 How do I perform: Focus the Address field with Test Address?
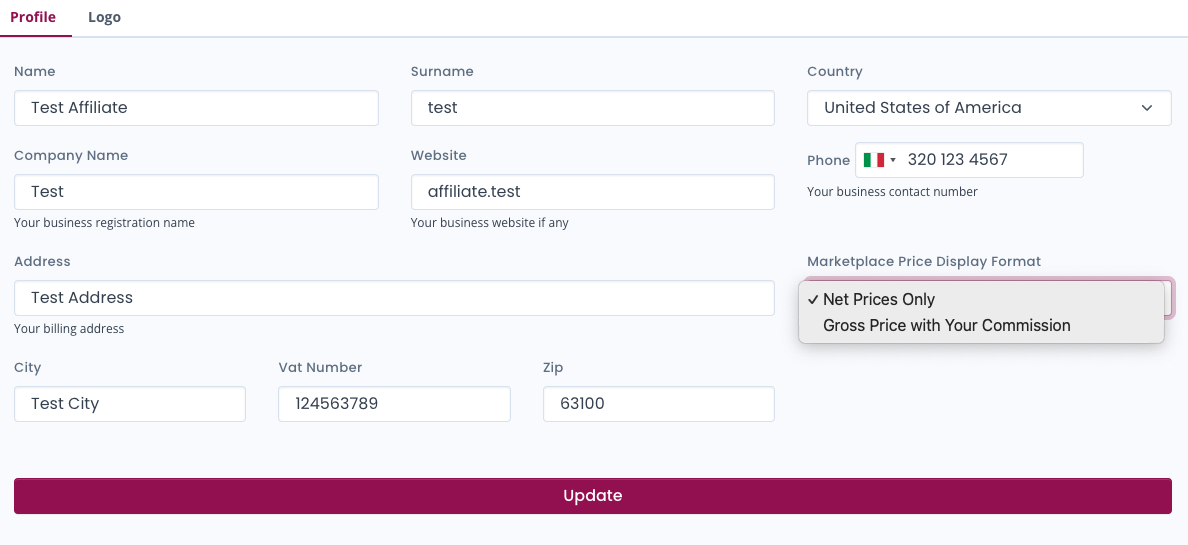pyautogui.click(x=394, y=298)
